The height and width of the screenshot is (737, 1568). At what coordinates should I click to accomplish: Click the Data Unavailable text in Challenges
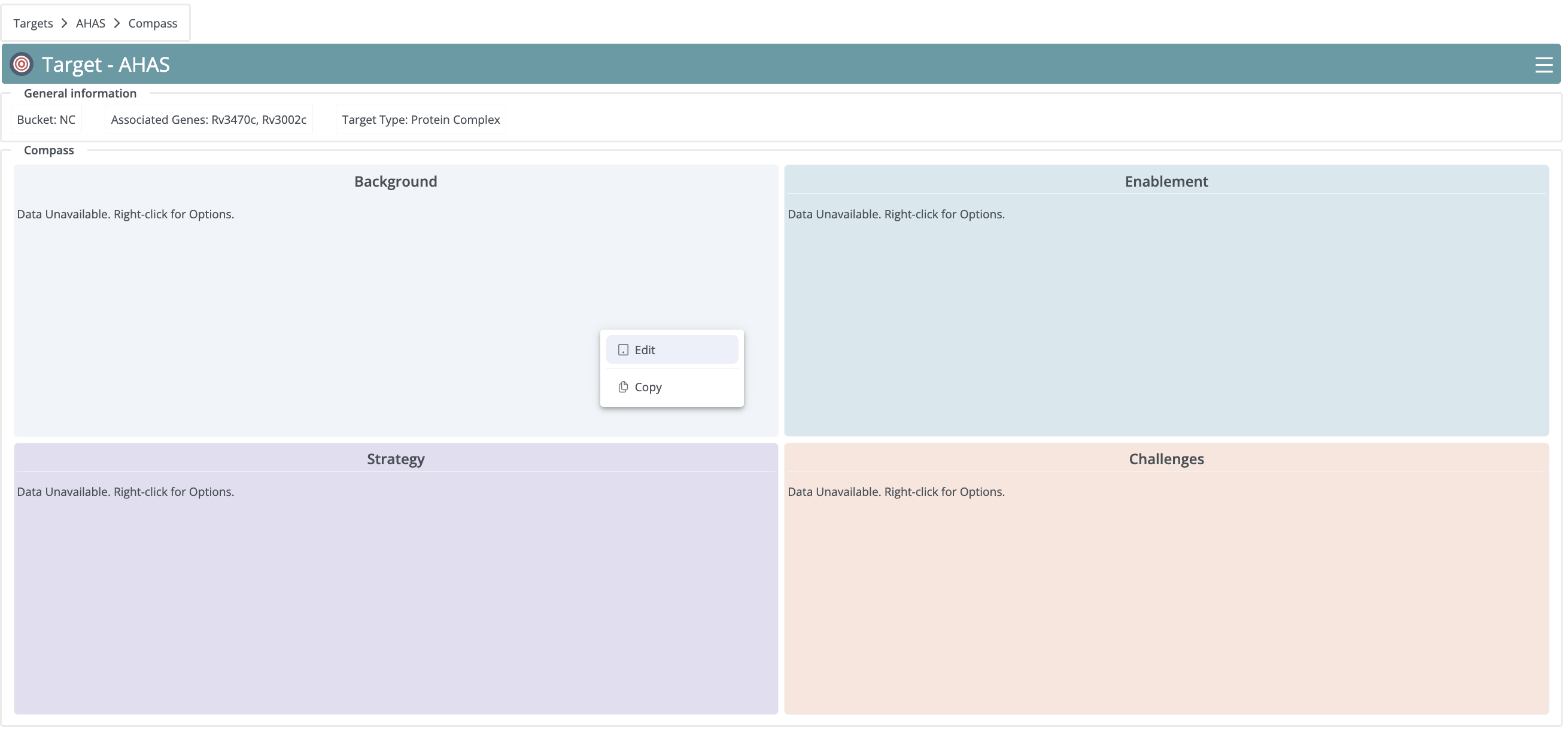(x=896, y=492)
